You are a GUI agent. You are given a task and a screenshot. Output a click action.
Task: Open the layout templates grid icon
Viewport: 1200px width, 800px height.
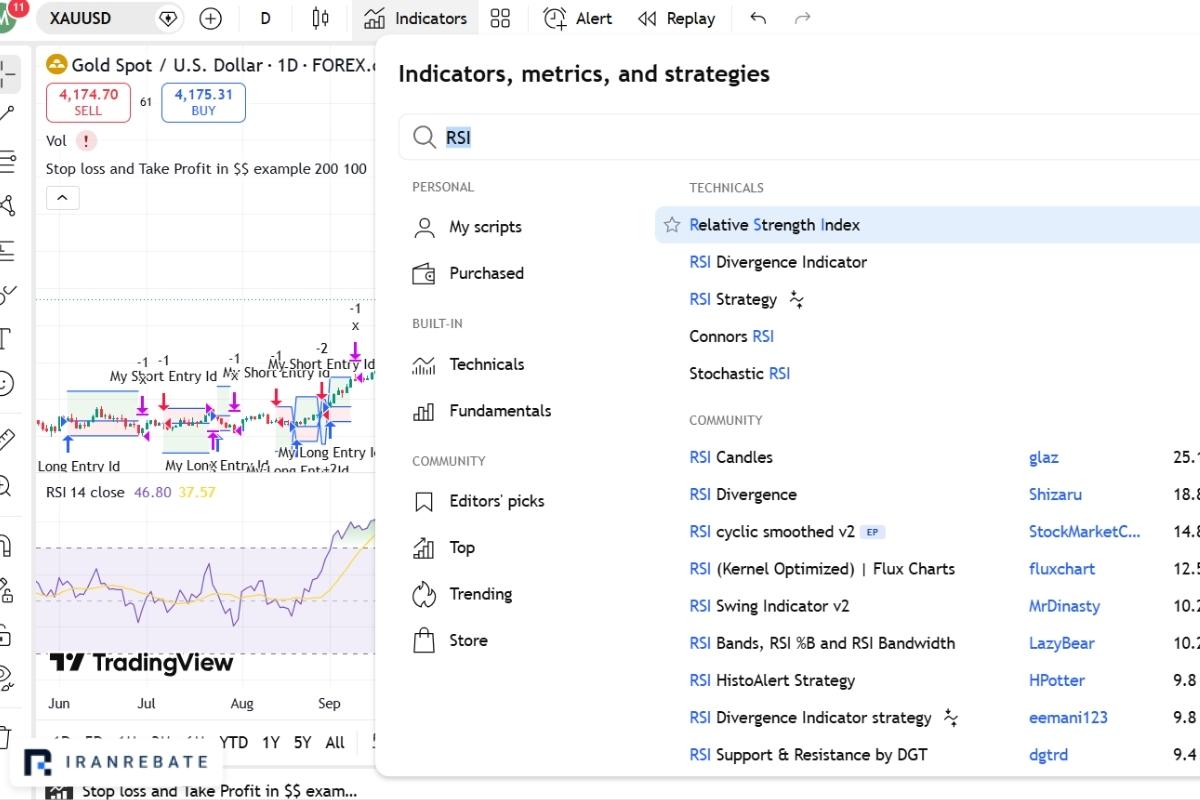point(500,18)
